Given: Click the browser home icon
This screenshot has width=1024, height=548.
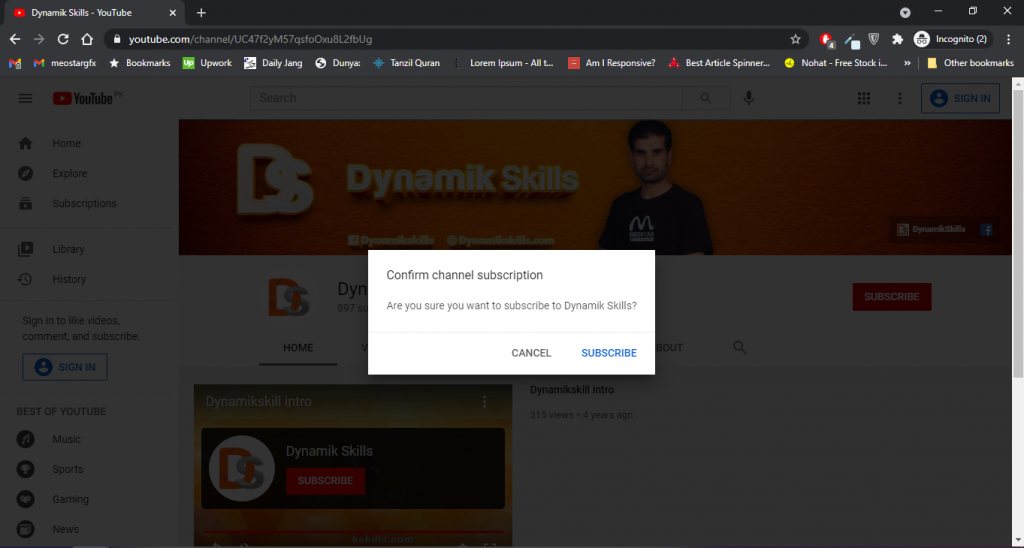Looking at the screenshot, I should pyautogui.click(x=87, y=39).
